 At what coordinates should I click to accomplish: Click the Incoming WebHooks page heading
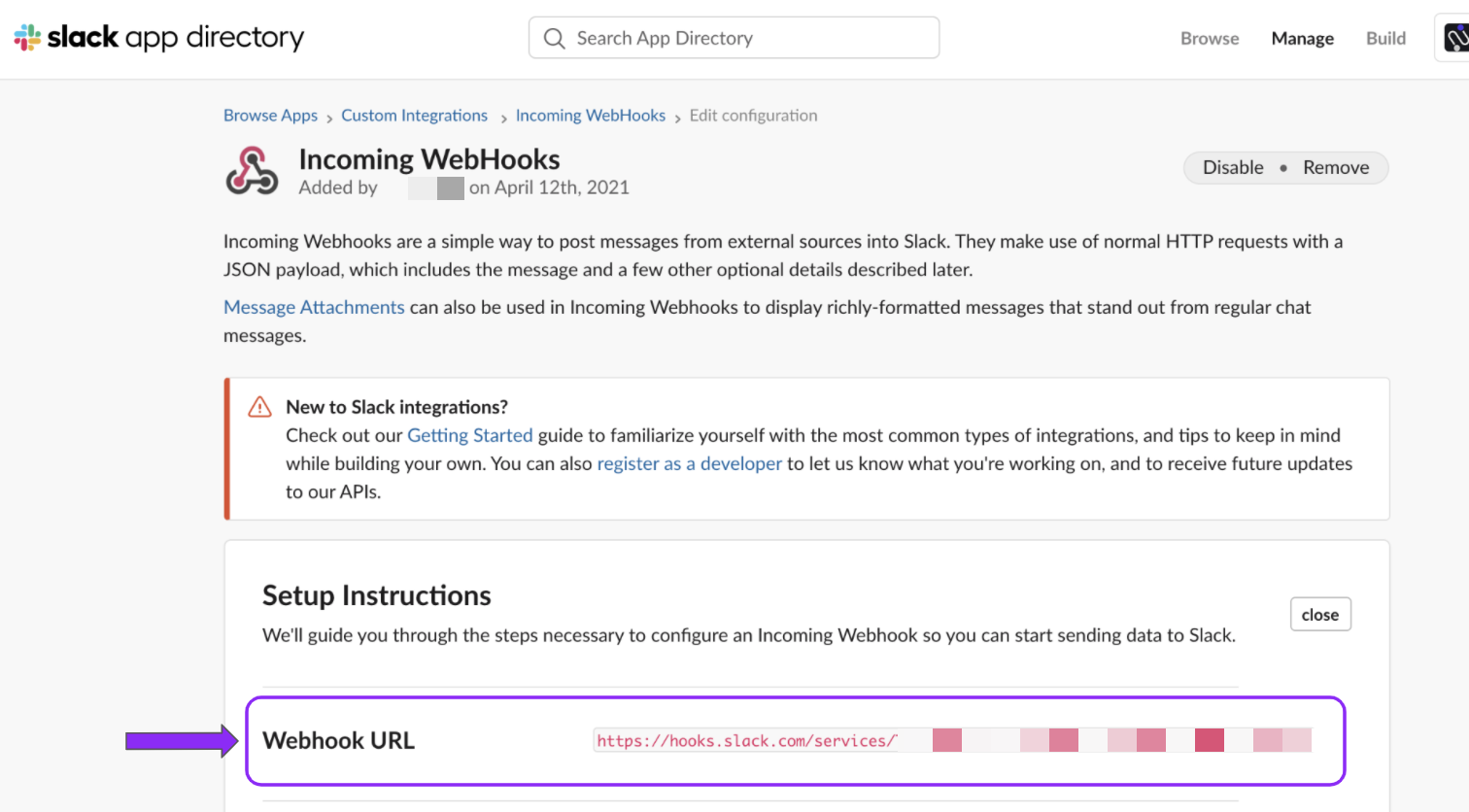tap(429, 159)
